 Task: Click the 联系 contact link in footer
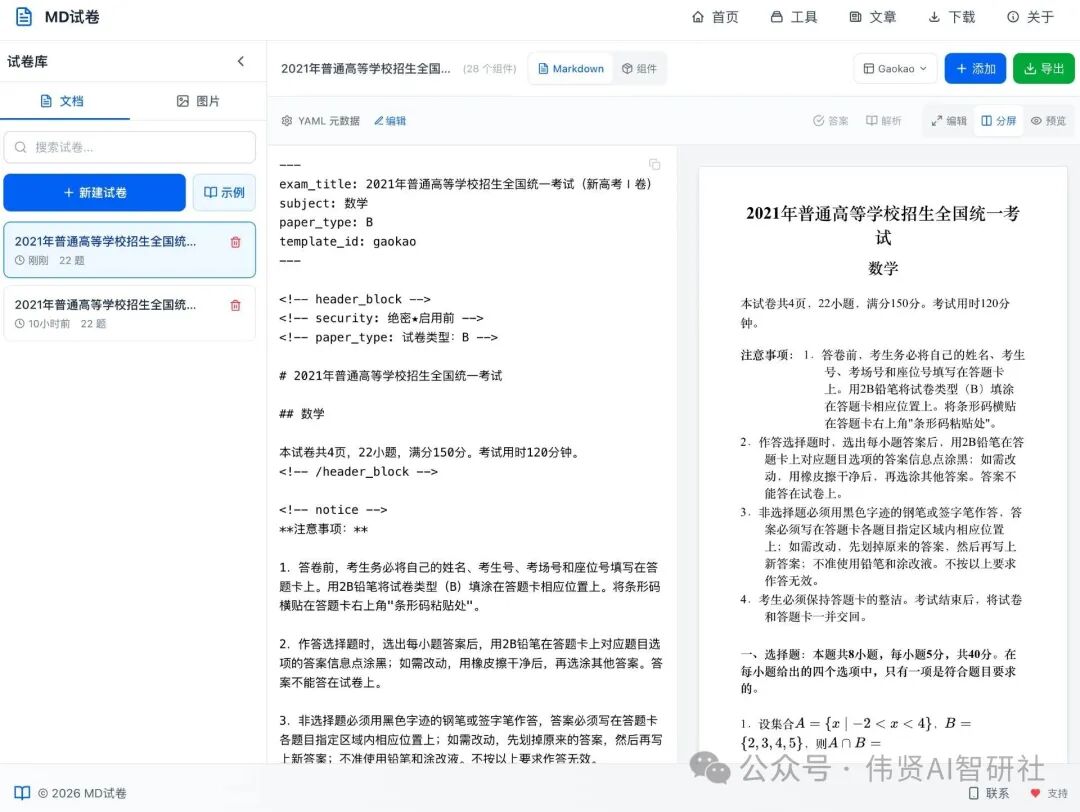(988, 793)
